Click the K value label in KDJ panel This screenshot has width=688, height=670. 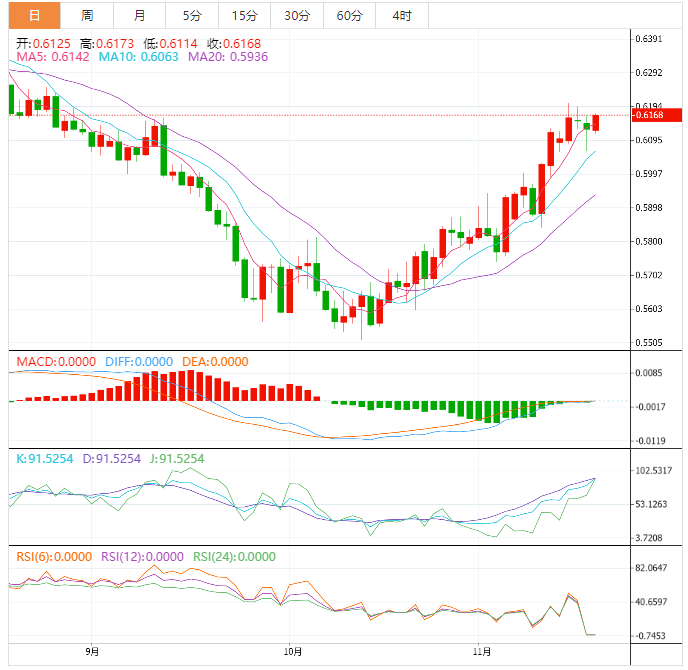[x=42, y=459]
